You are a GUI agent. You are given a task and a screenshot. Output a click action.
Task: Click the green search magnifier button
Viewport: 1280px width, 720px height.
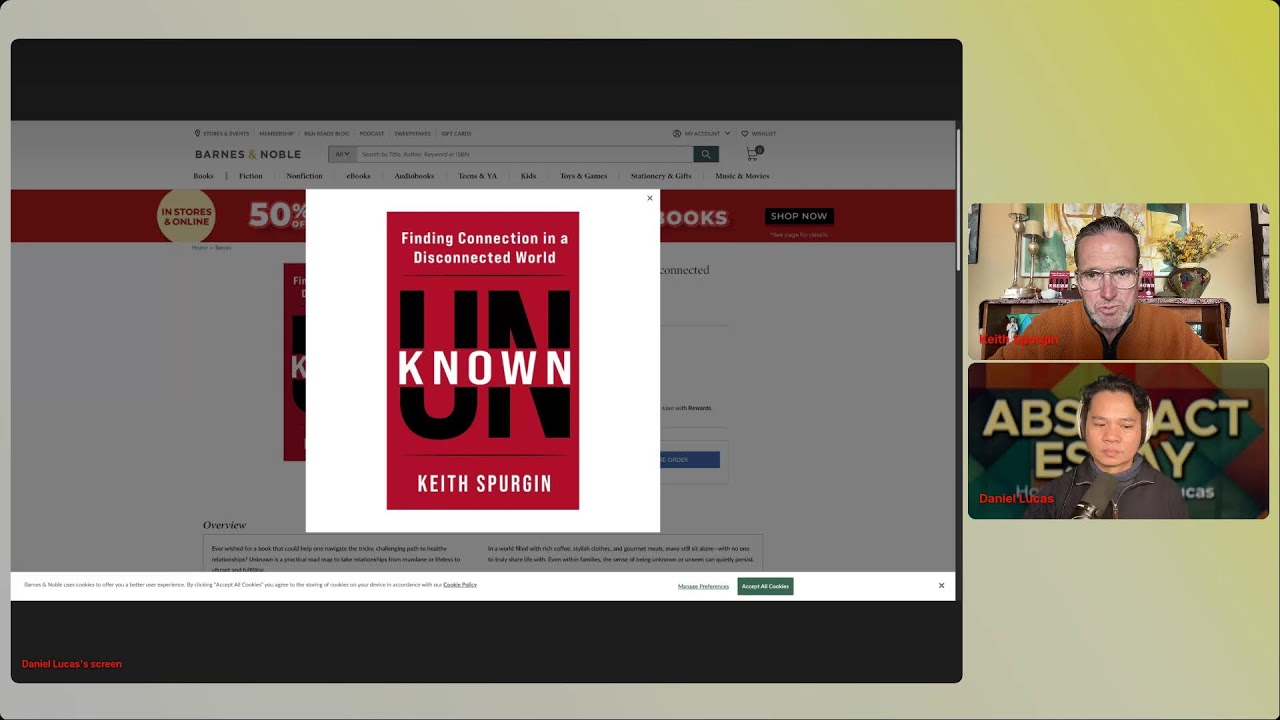[706, 154]
